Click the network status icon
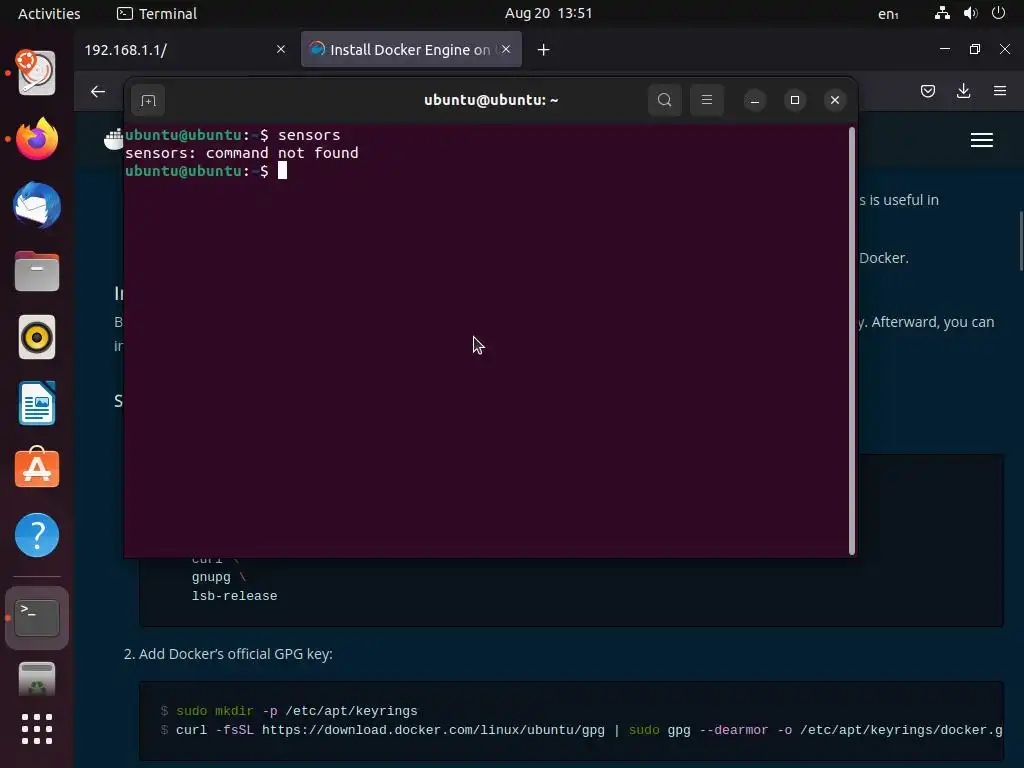The image size is (1024, 768). pos(942,13)
